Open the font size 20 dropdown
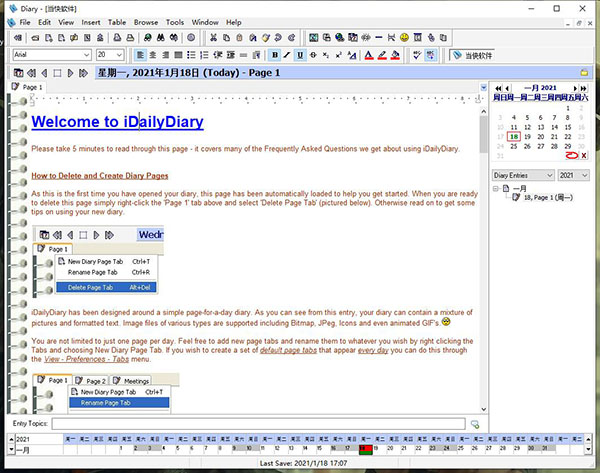Screen dimensions: 600x473 (x=119, y=55)
